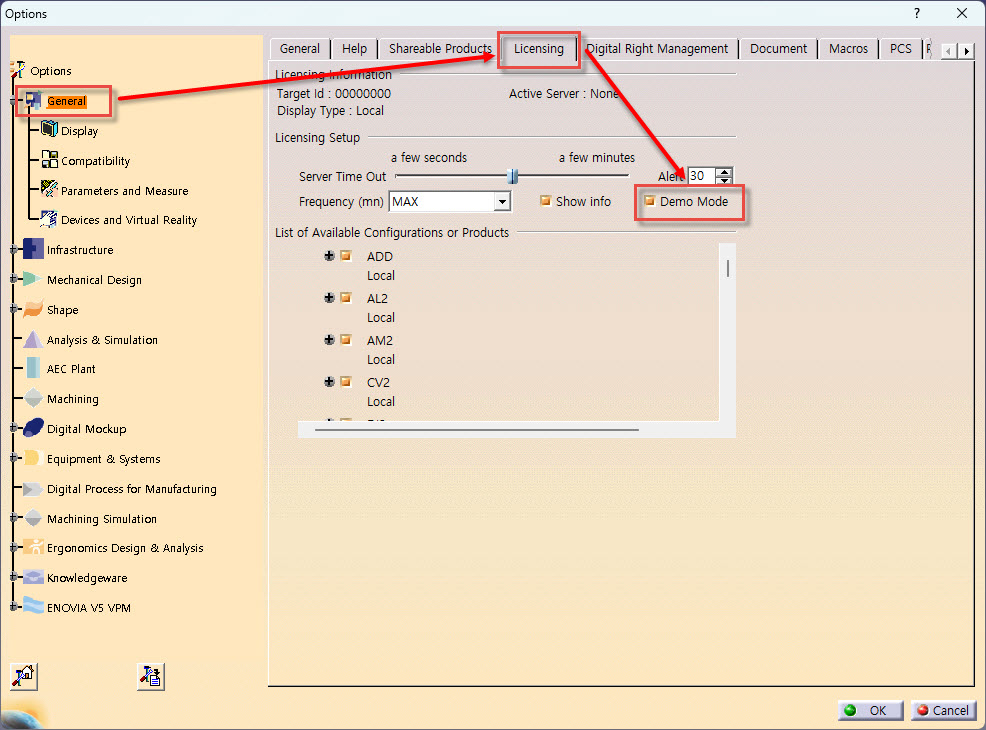Click the Equipment & Systems icon
986x730 pixels.
[x=33, y=458]
